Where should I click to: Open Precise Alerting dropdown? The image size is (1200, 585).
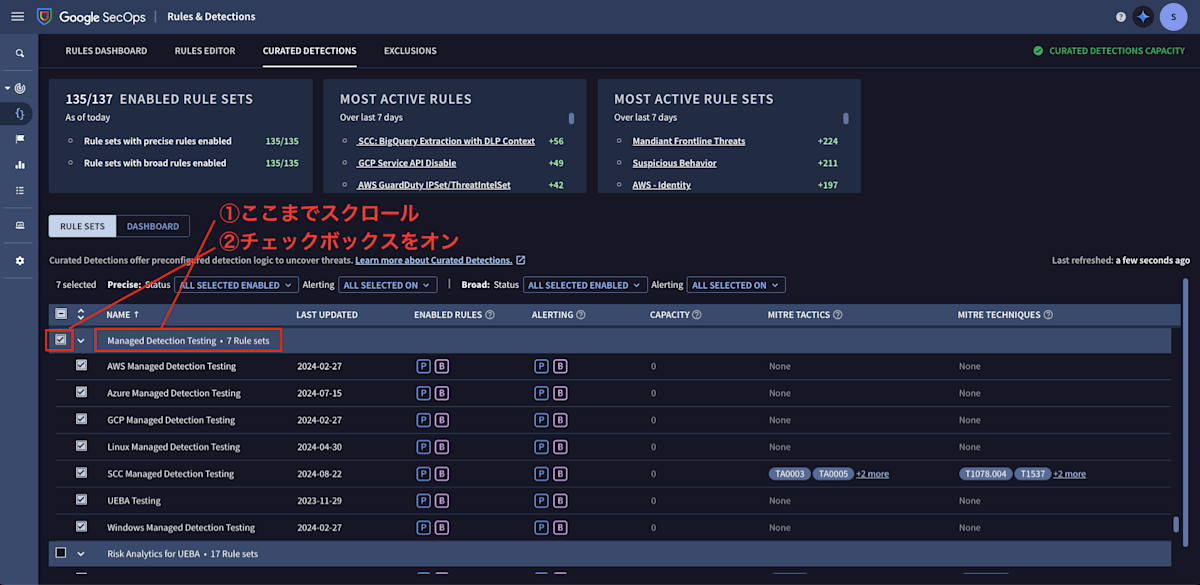pos(388,285)
